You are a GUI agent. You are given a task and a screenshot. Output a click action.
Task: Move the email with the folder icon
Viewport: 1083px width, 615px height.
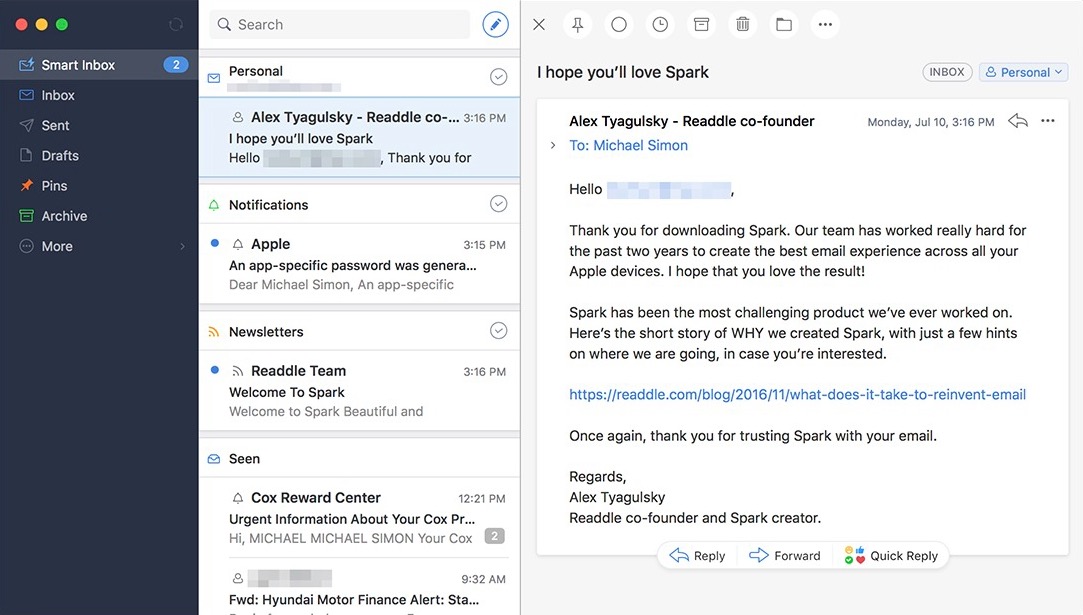pos(784,25)
